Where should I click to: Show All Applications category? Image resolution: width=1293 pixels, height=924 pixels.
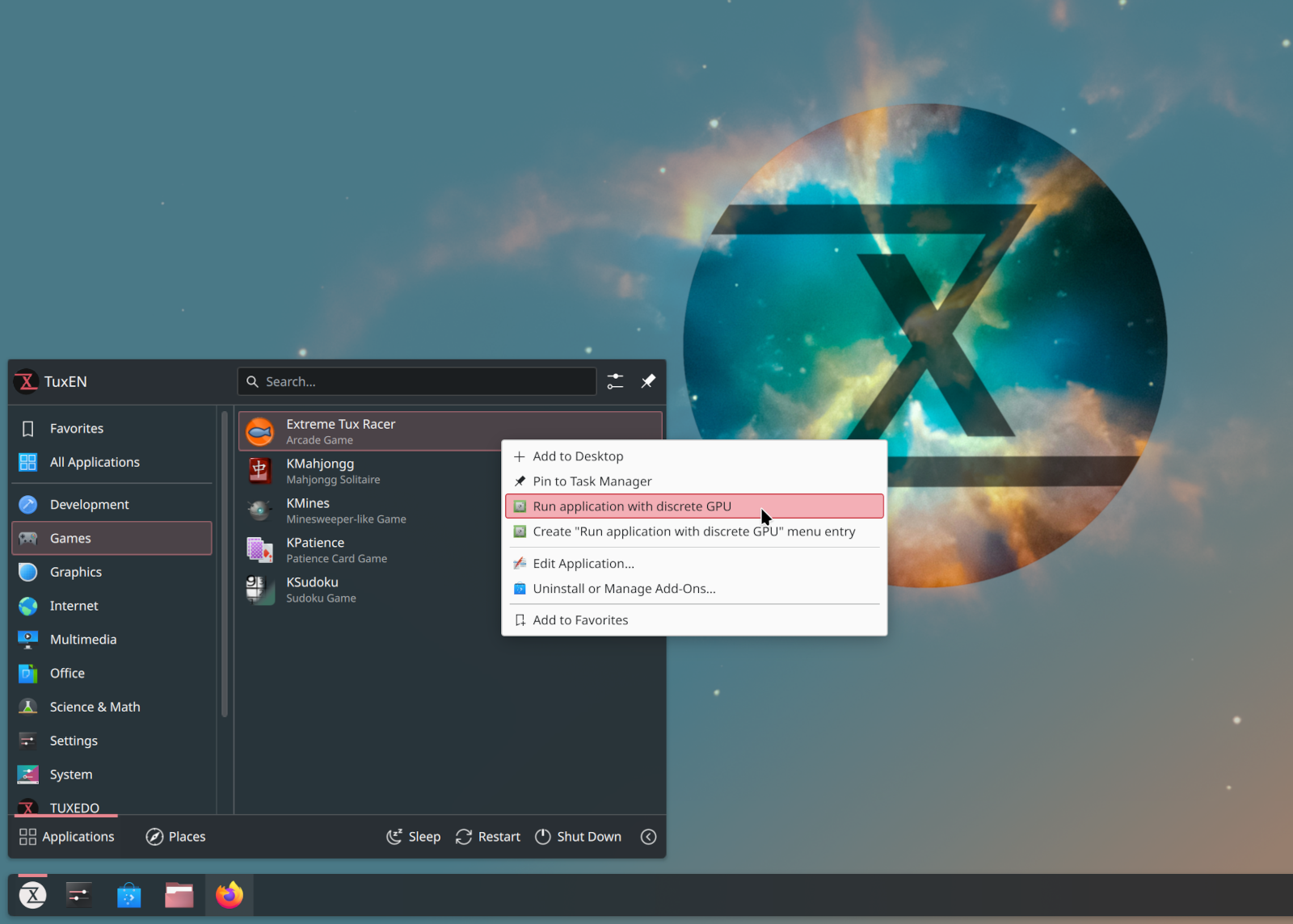(112, 462)
